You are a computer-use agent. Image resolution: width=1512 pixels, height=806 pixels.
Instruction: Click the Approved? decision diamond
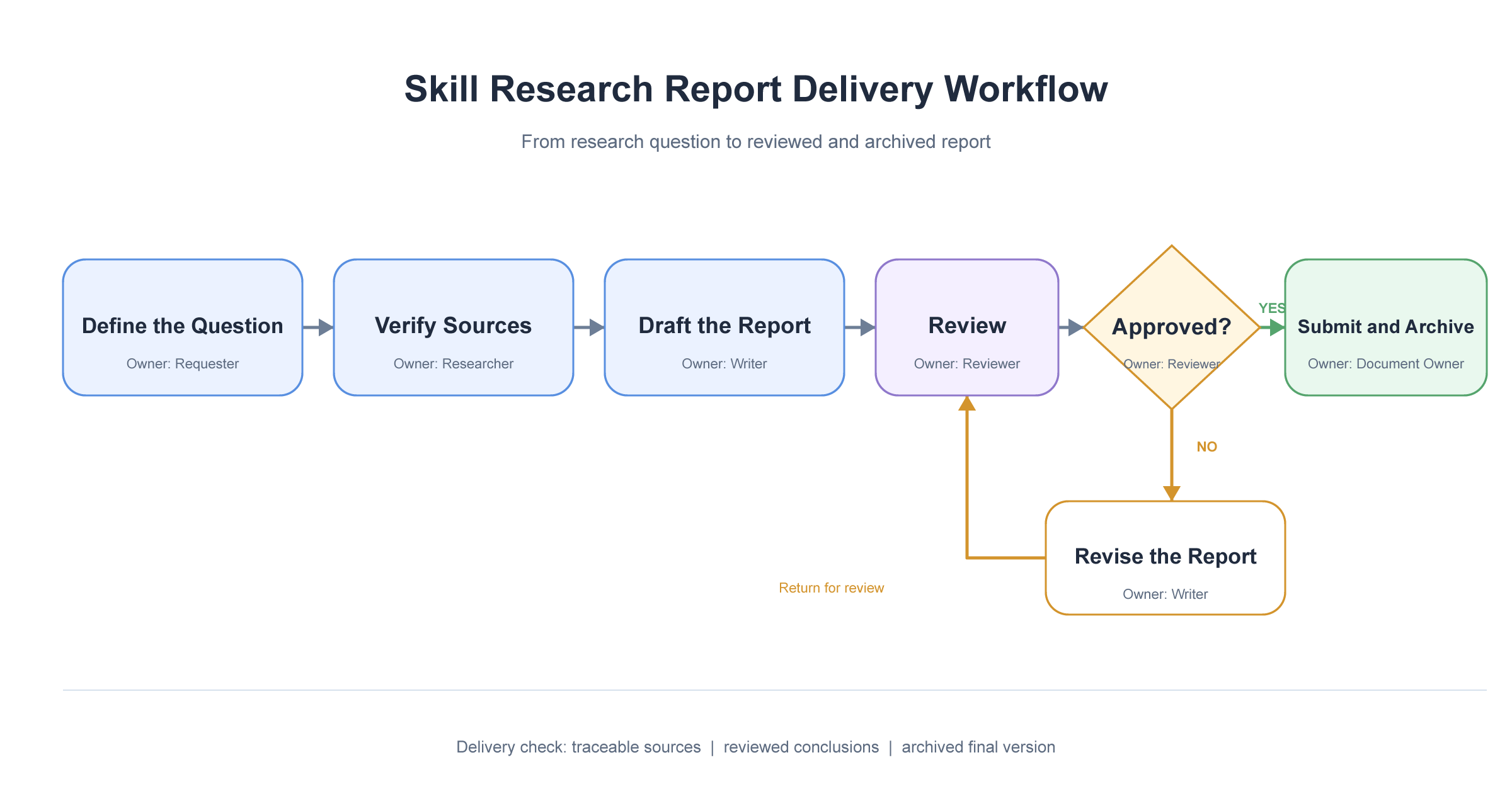click(x=1172, y=327)
